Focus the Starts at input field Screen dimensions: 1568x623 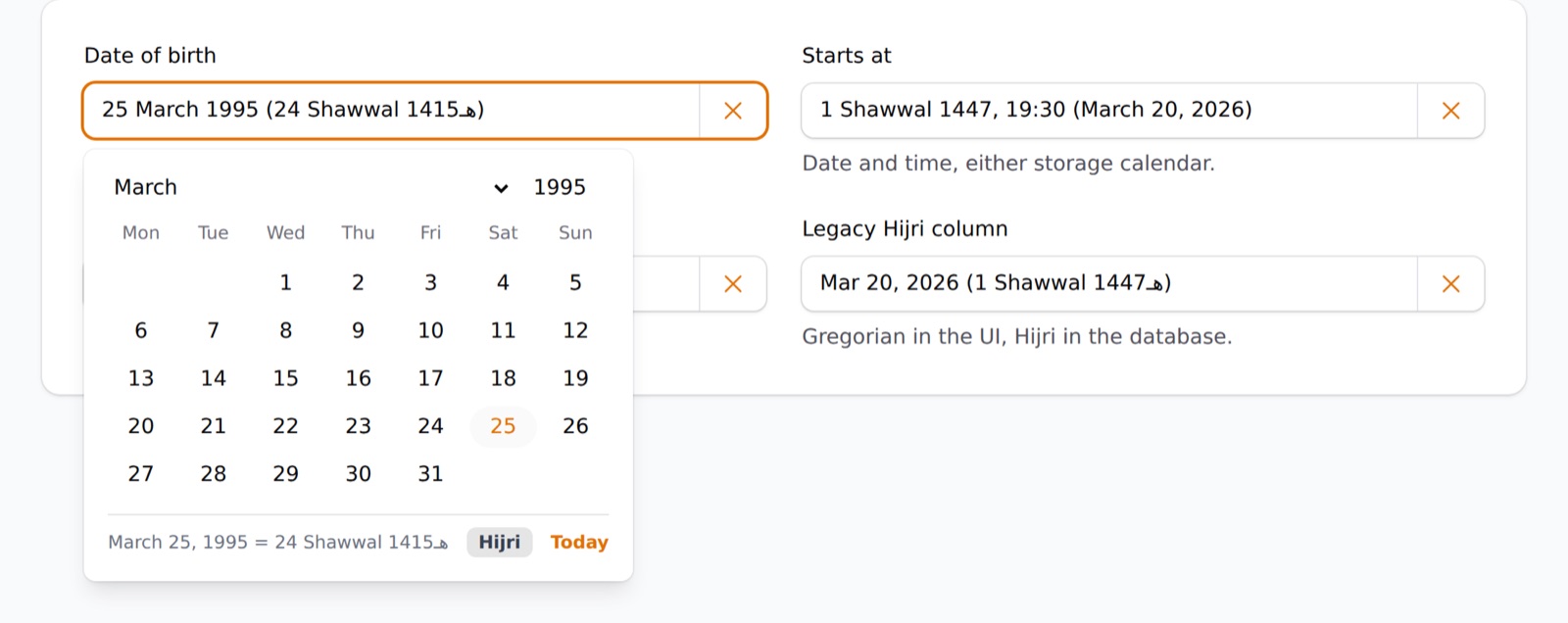[1109, 111]
